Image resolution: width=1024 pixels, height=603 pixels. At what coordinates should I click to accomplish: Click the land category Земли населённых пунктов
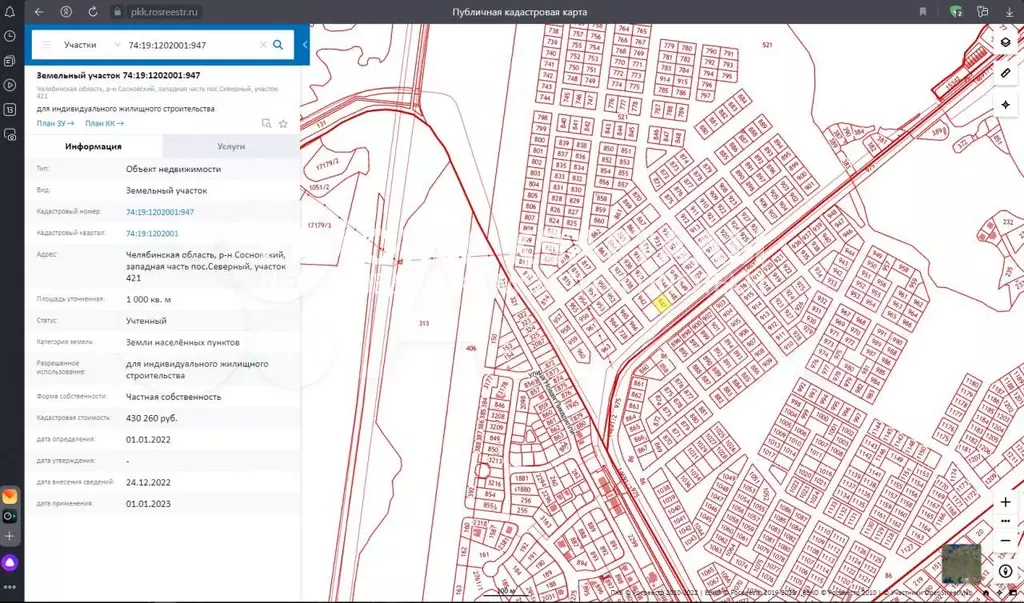point(183,342)
